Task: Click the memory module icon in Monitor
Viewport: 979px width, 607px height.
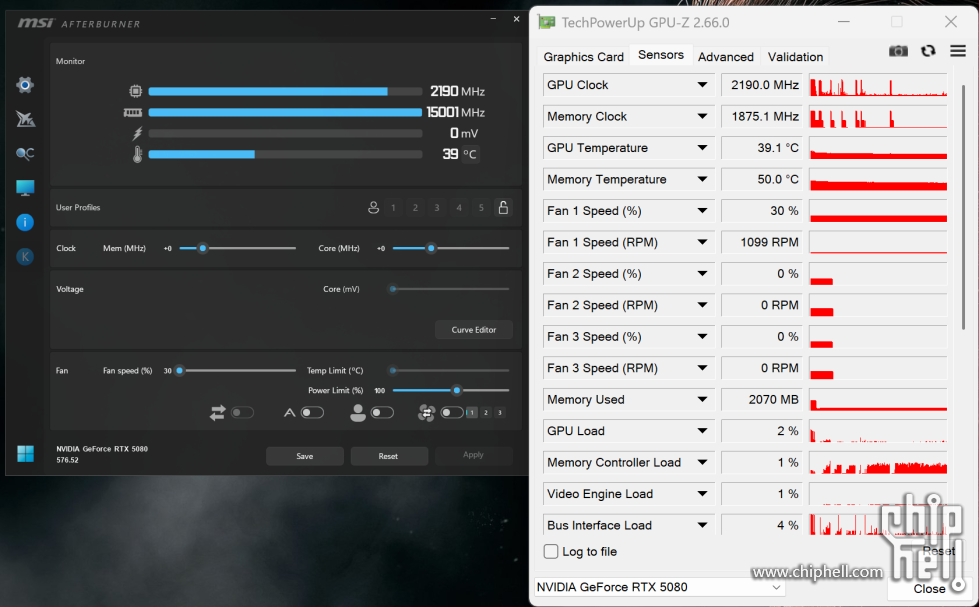Action: pos(133,112)
